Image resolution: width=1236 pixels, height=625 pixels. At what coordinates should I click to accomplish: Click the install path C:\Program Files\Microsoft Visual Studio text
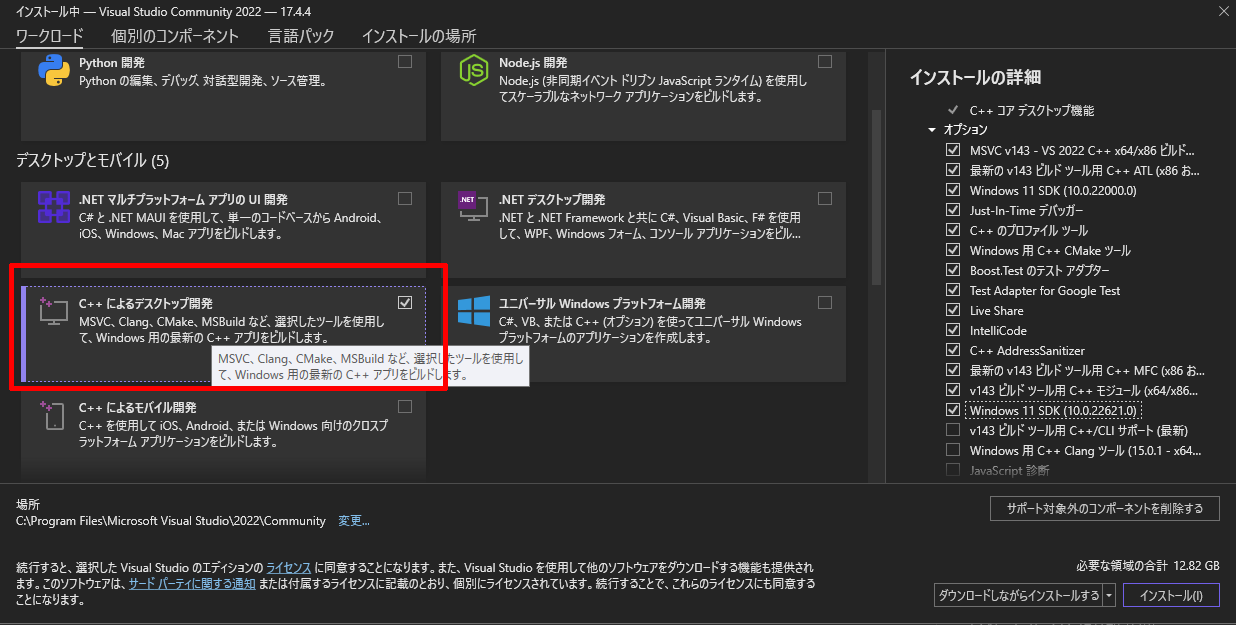[171, 521]
